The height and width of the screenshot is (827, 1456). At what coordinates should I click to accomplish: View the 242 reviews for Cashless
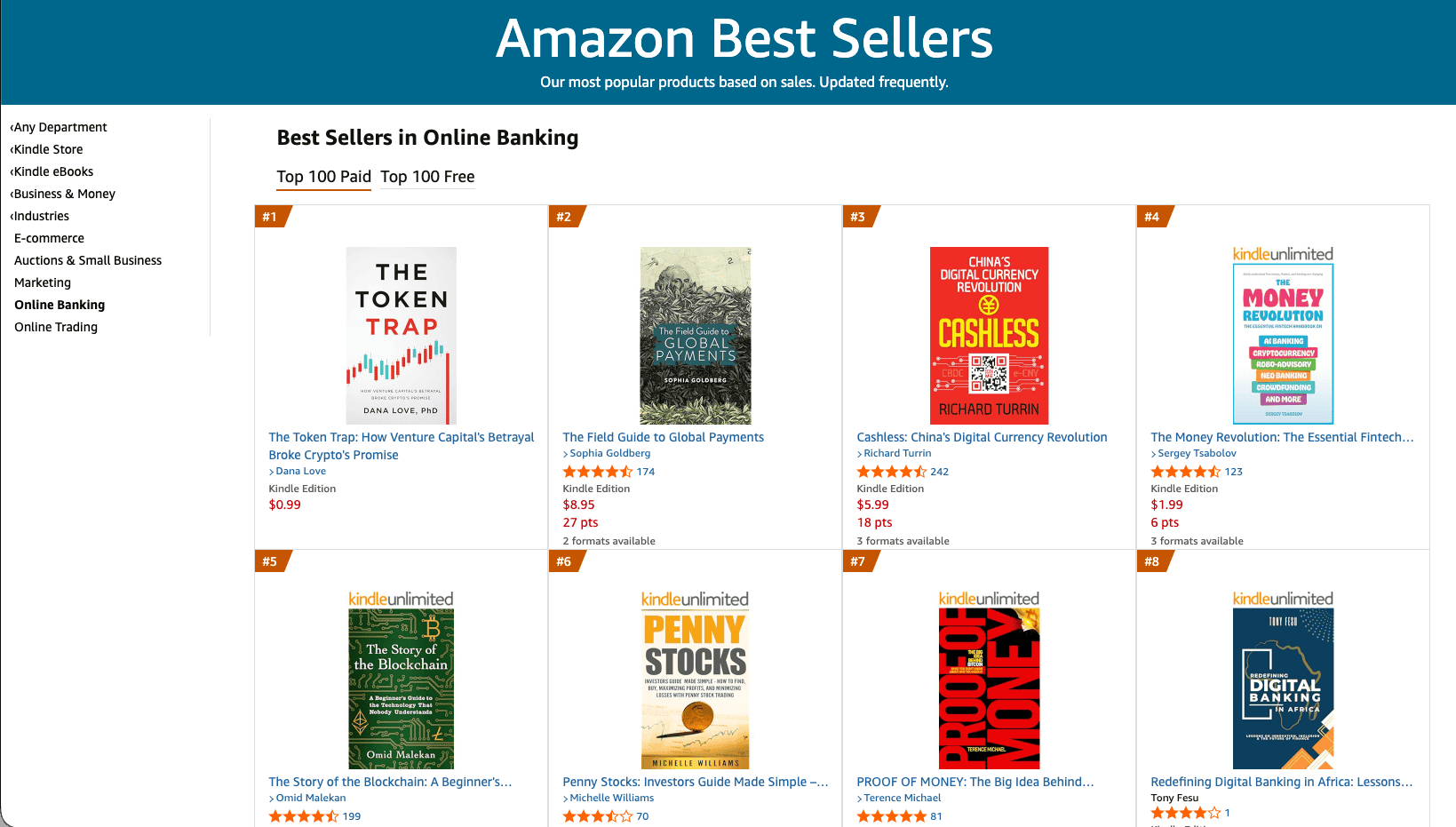[939, 471]
